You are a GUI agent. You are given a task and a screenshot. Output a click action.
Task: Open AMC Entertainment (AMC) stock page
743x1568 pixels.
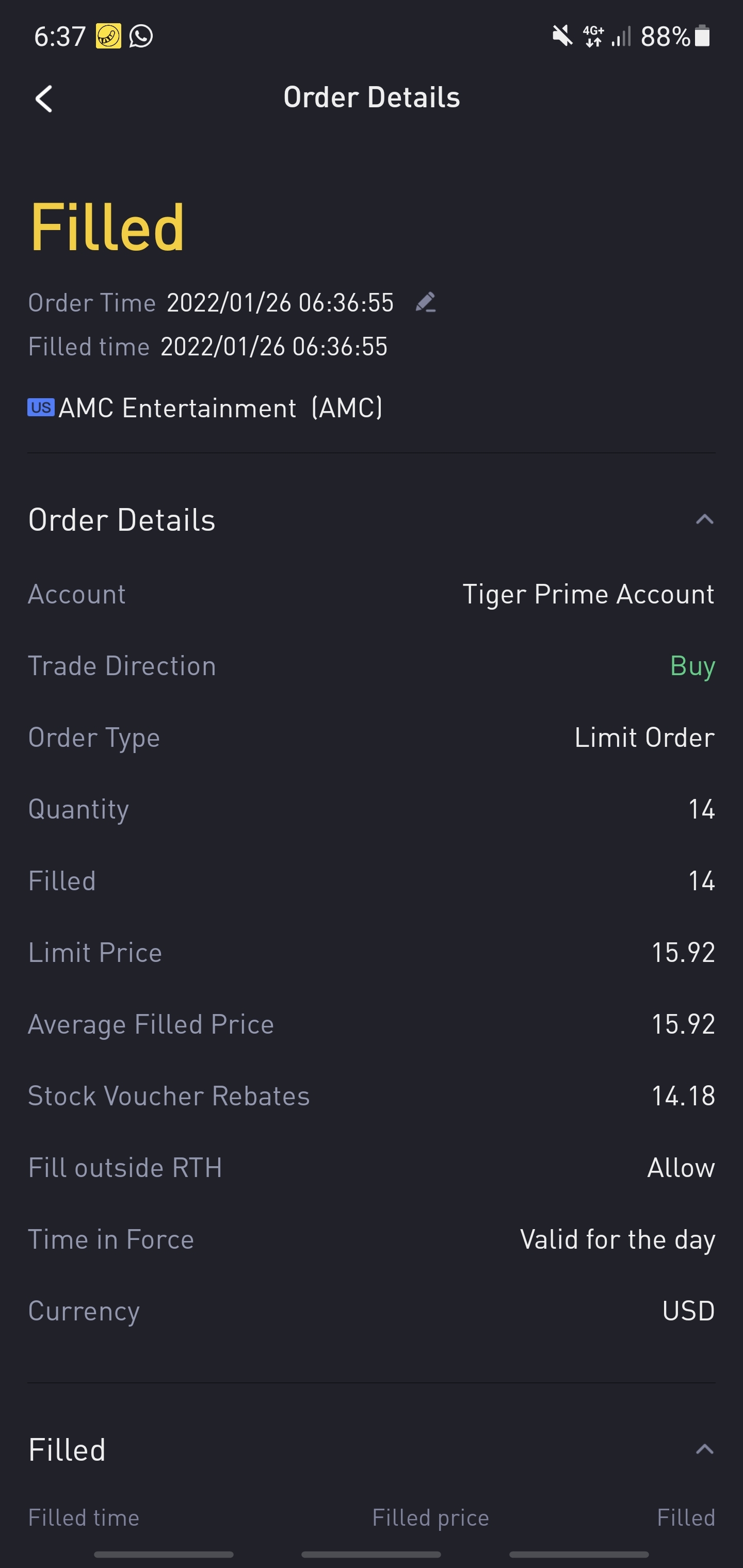(220, 408)
